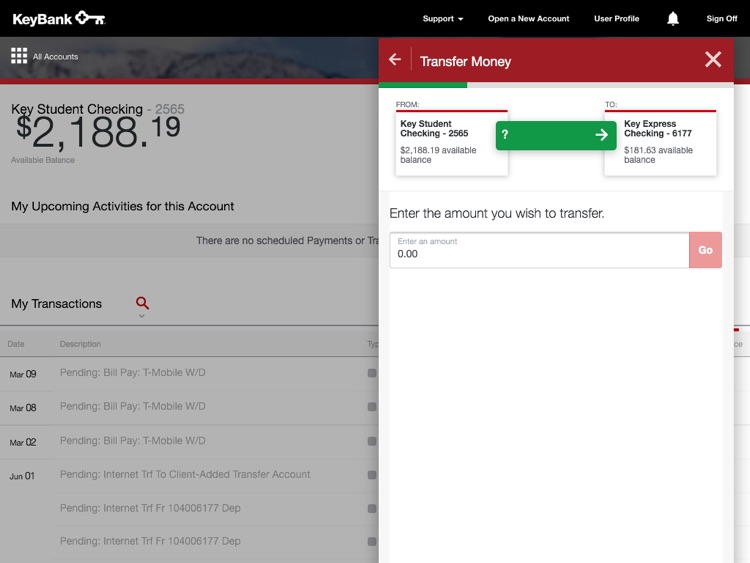Go back with Transfer Money arrow

tap(395, 60)
